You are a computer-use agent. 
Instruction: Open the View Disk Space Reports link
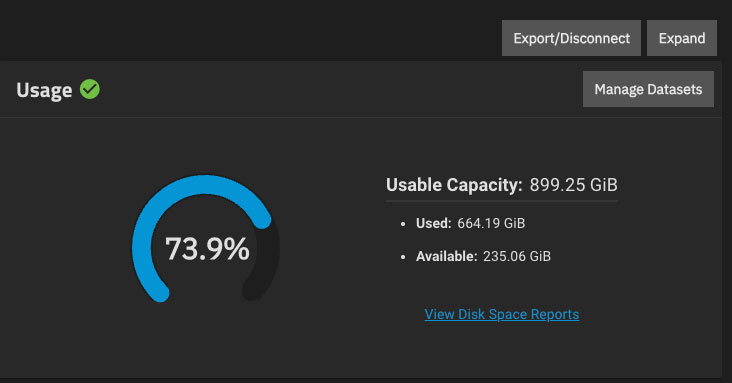coord(502,314)
